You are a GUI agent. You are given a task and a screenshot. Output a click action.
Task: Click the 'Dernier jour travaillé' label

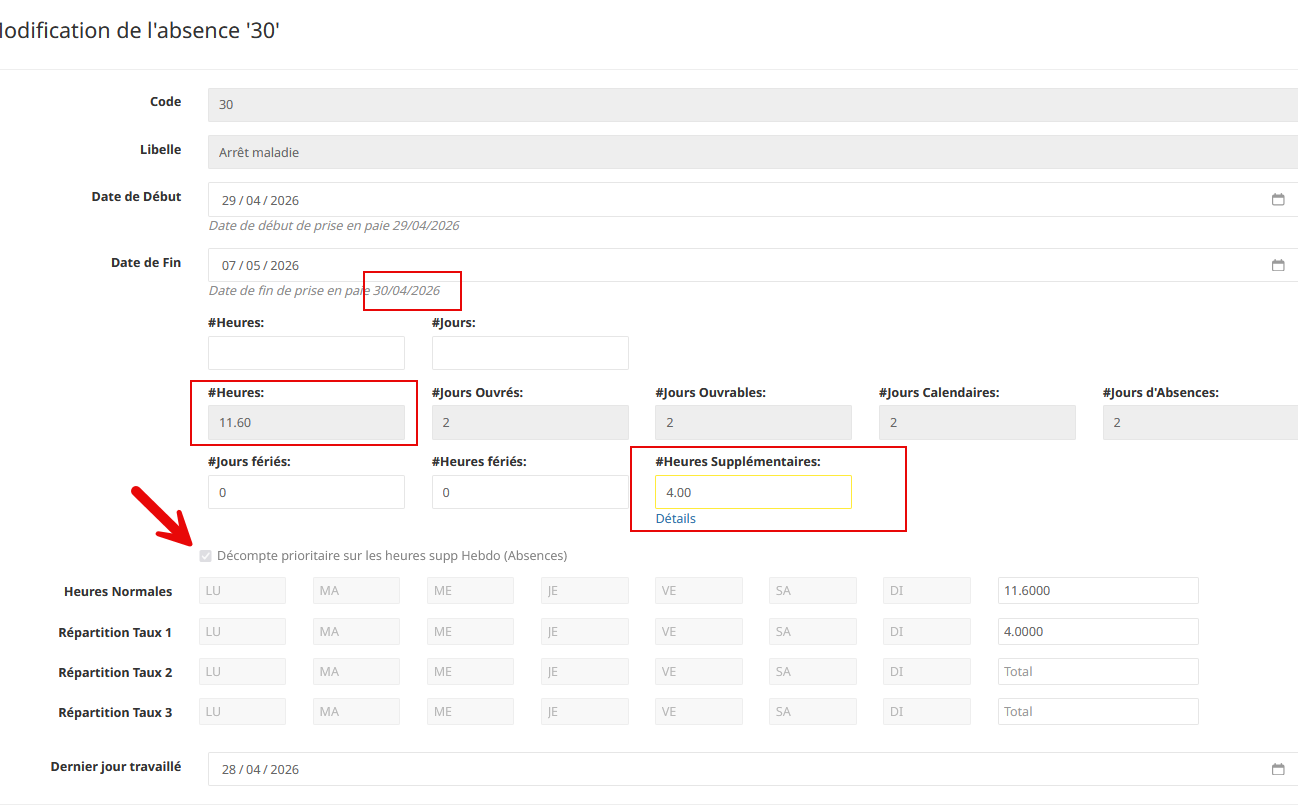pos(116,767)
